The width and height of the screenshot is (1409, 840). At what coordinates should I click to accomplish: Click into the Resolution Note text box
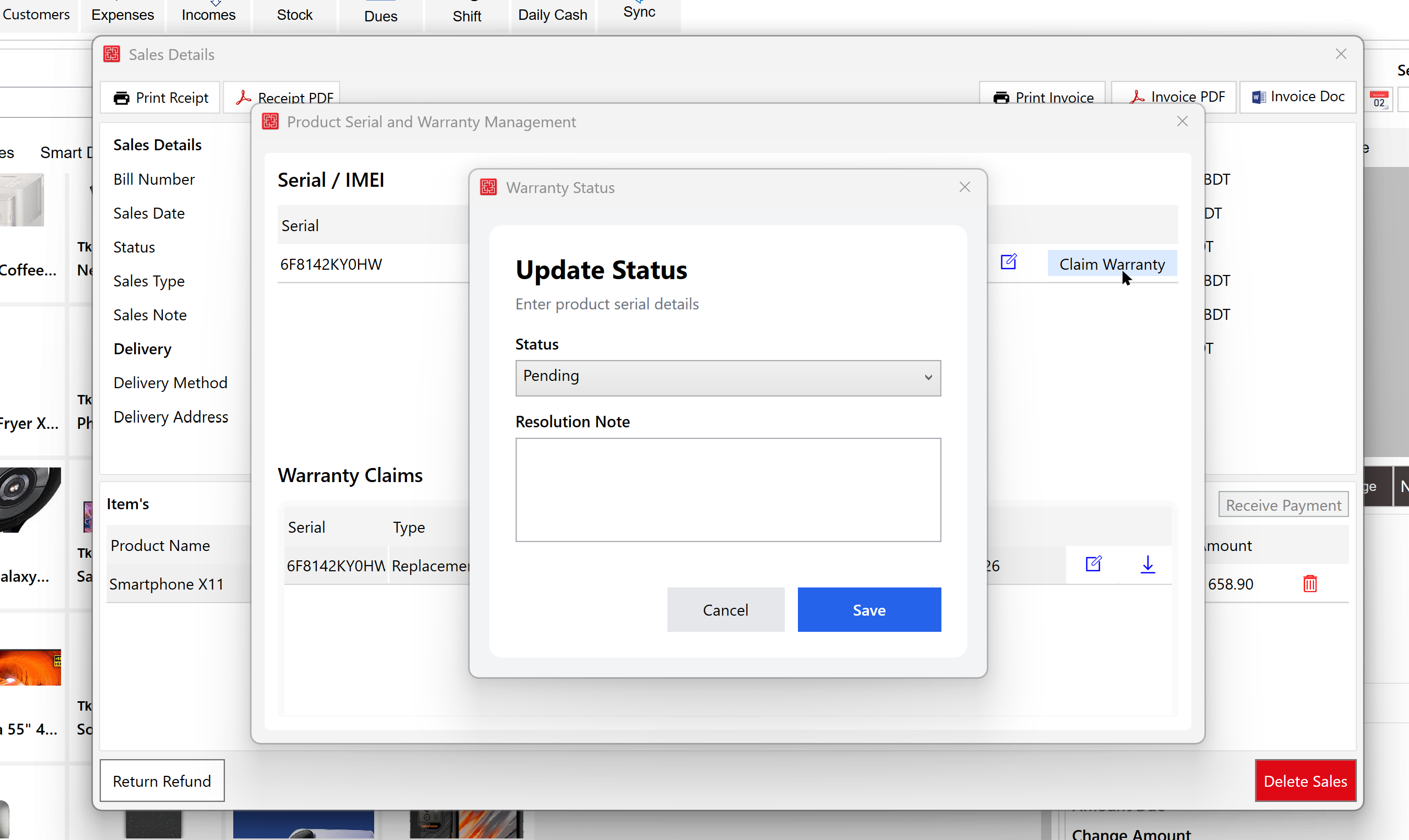pos(728,489)
